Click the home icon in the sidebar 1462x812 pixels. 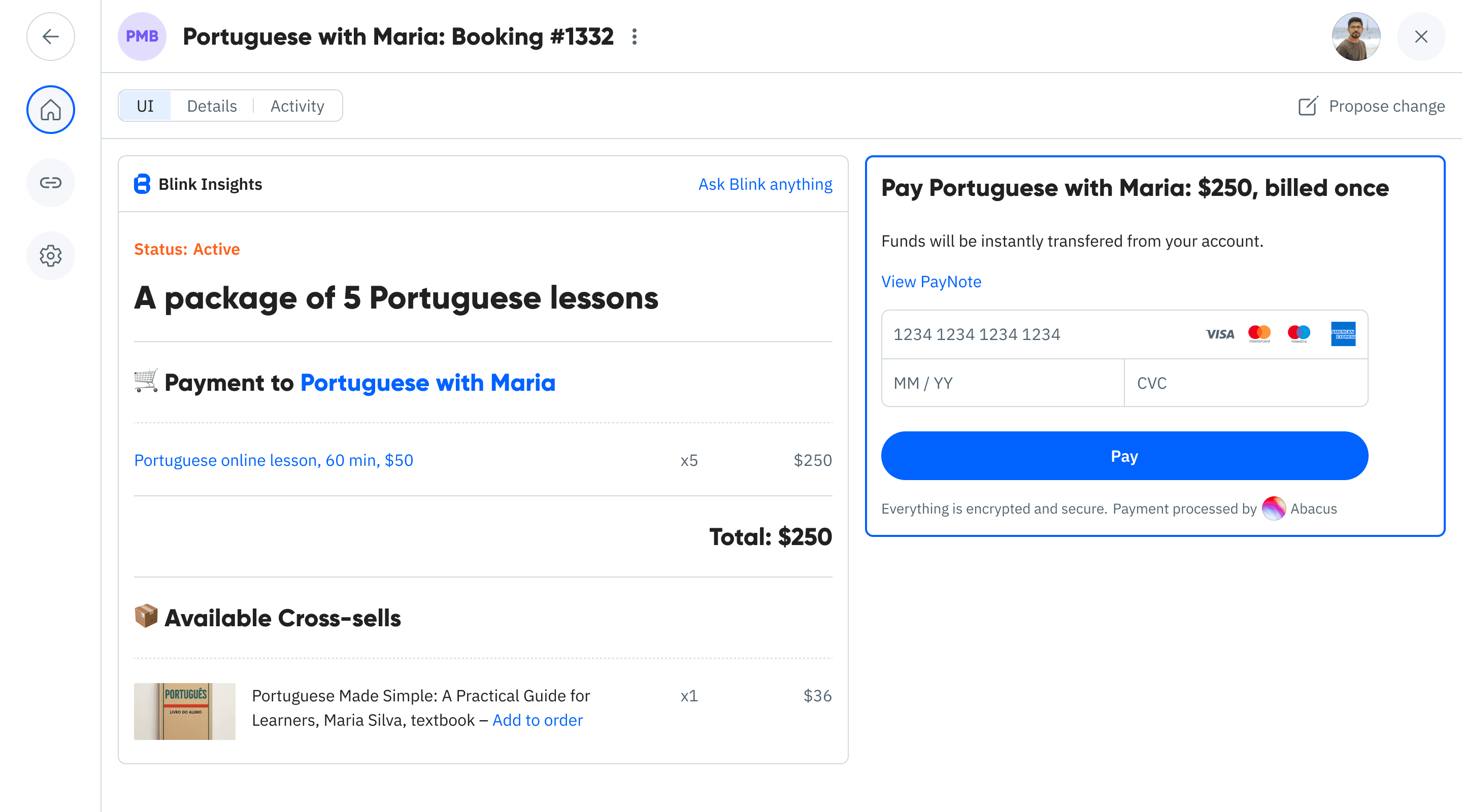pos(51,110)
